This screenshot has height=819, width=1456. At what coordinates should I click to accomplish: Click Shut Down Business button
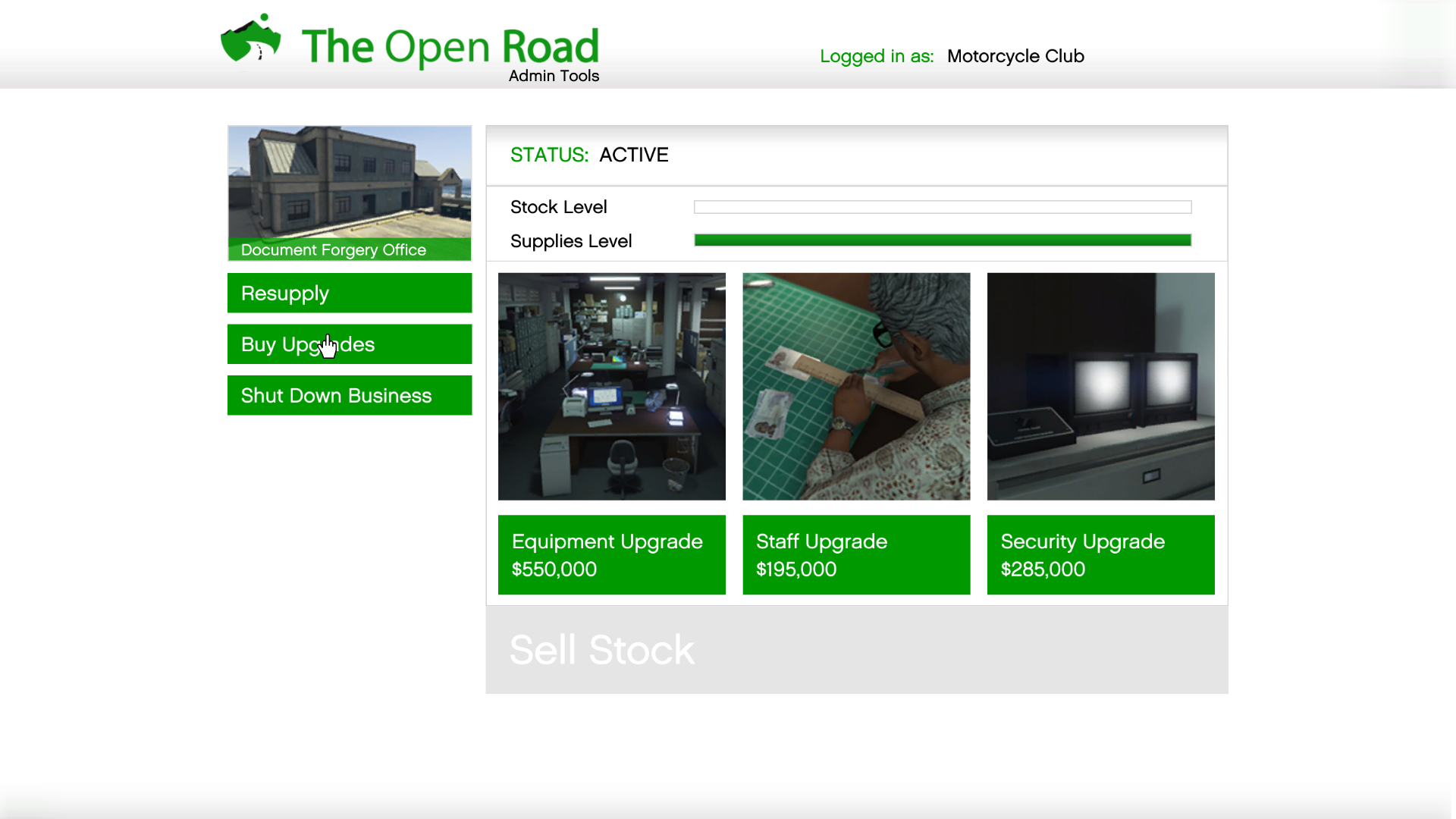(350, 395)
